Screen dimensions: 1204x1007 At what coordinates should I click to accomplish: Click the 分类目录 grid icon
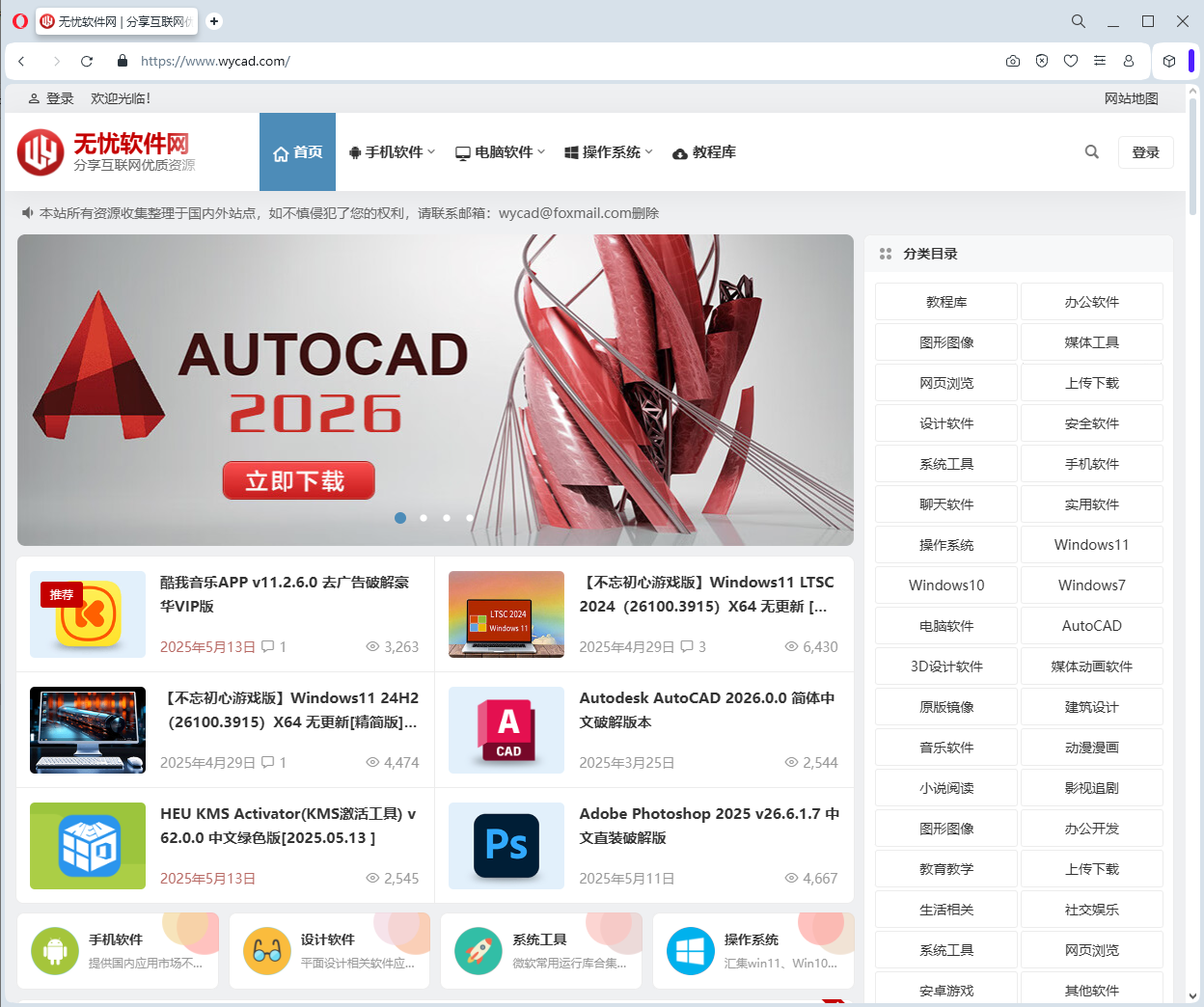[886, 254]
